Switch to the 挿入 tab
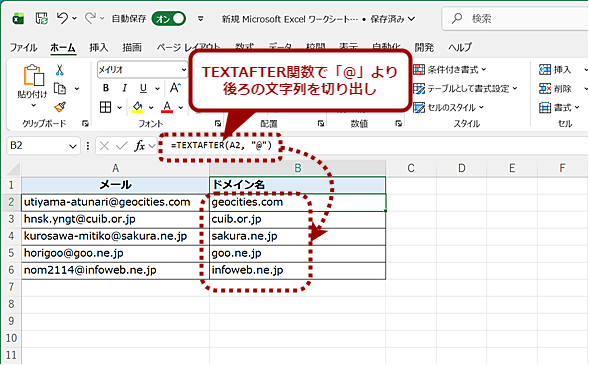Image resolution: width=589 pixels, height=365 pixels. pyautogui.click(x=99, y=47)
